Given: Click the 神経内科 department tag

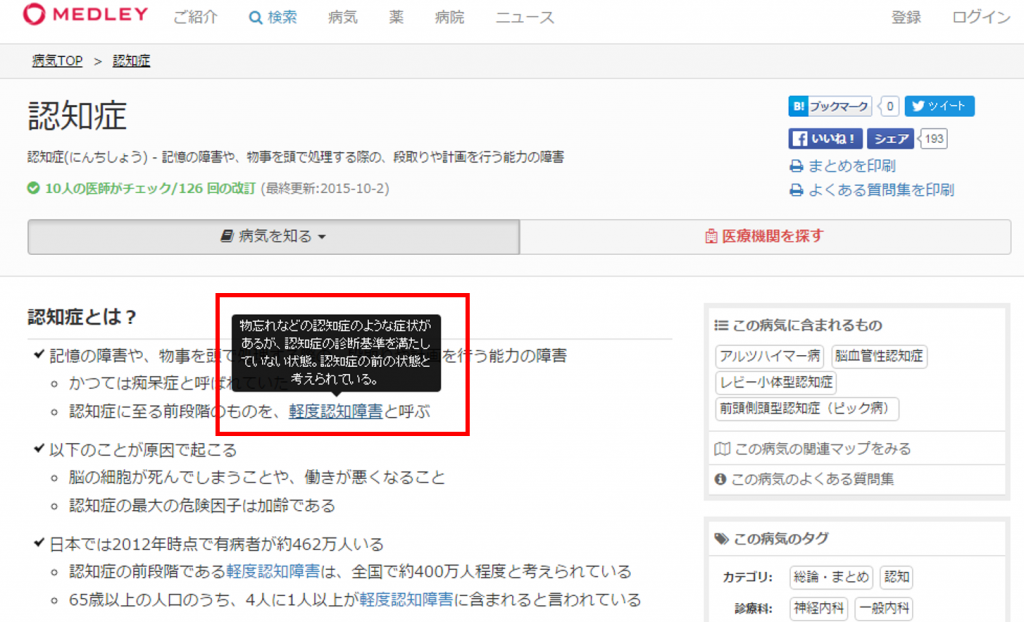Looking at the screenshot, I should pos(818,608).
